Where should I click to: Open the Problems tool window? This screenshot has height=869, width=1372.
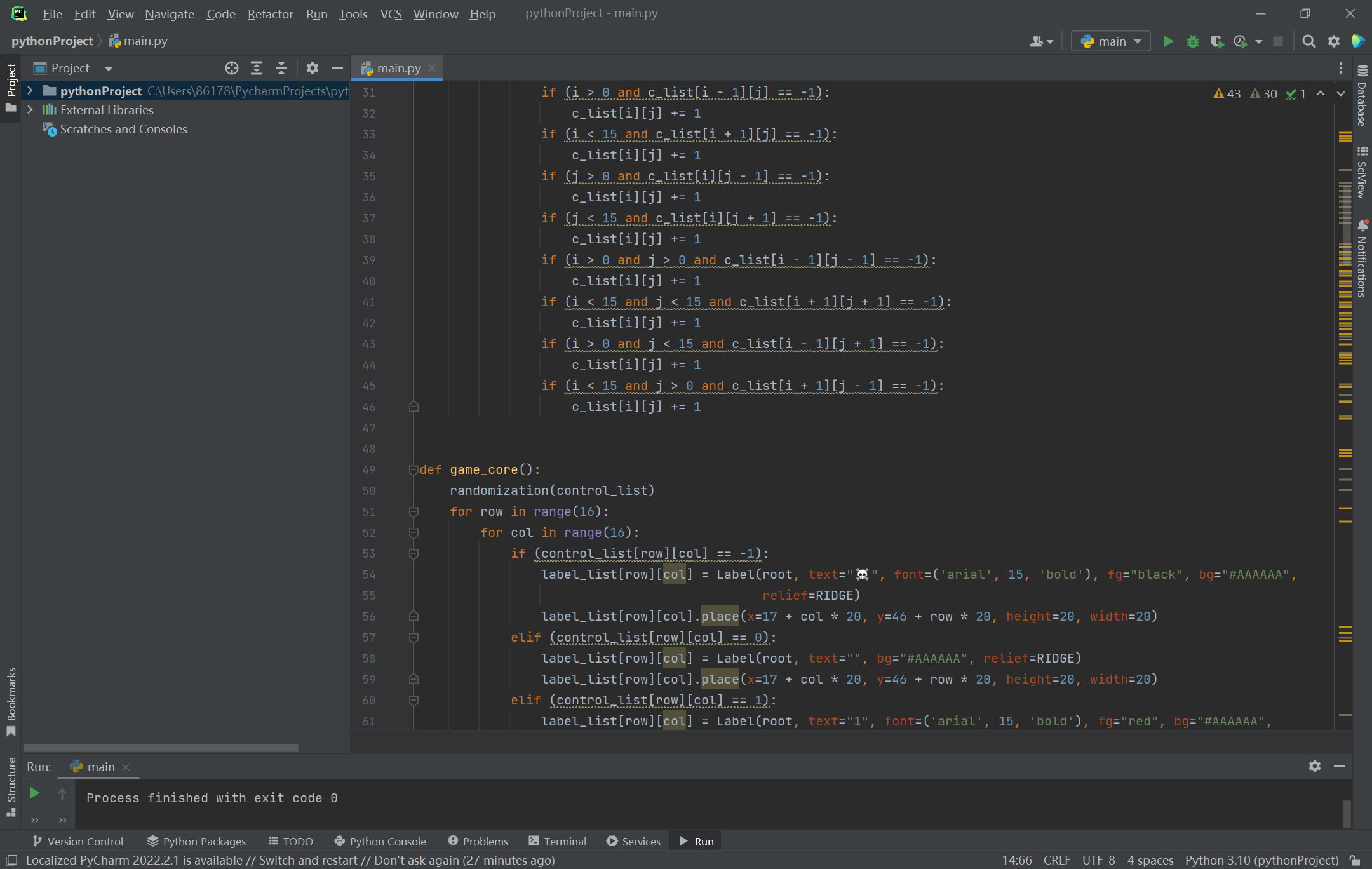point(478,841)
